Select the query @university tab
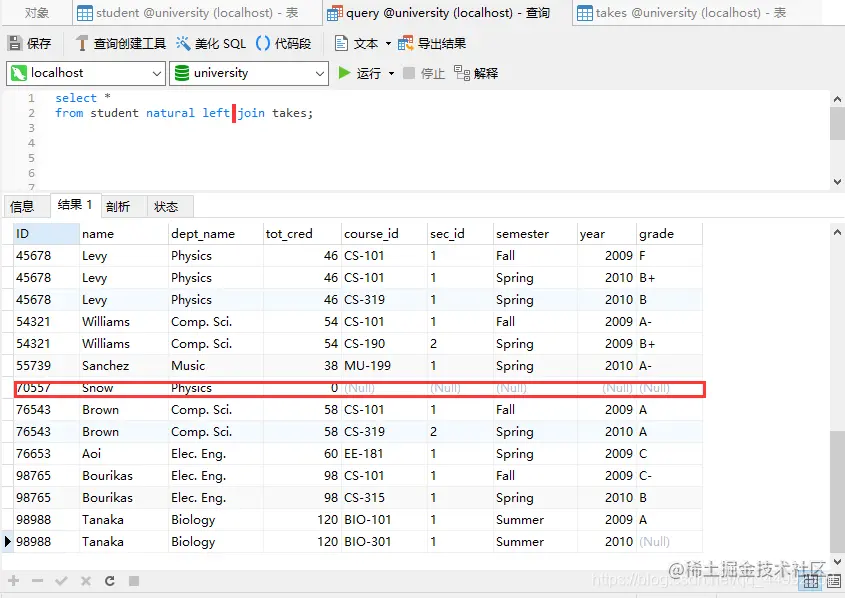Screen dimensions: 845x598 tap(447, 13)
